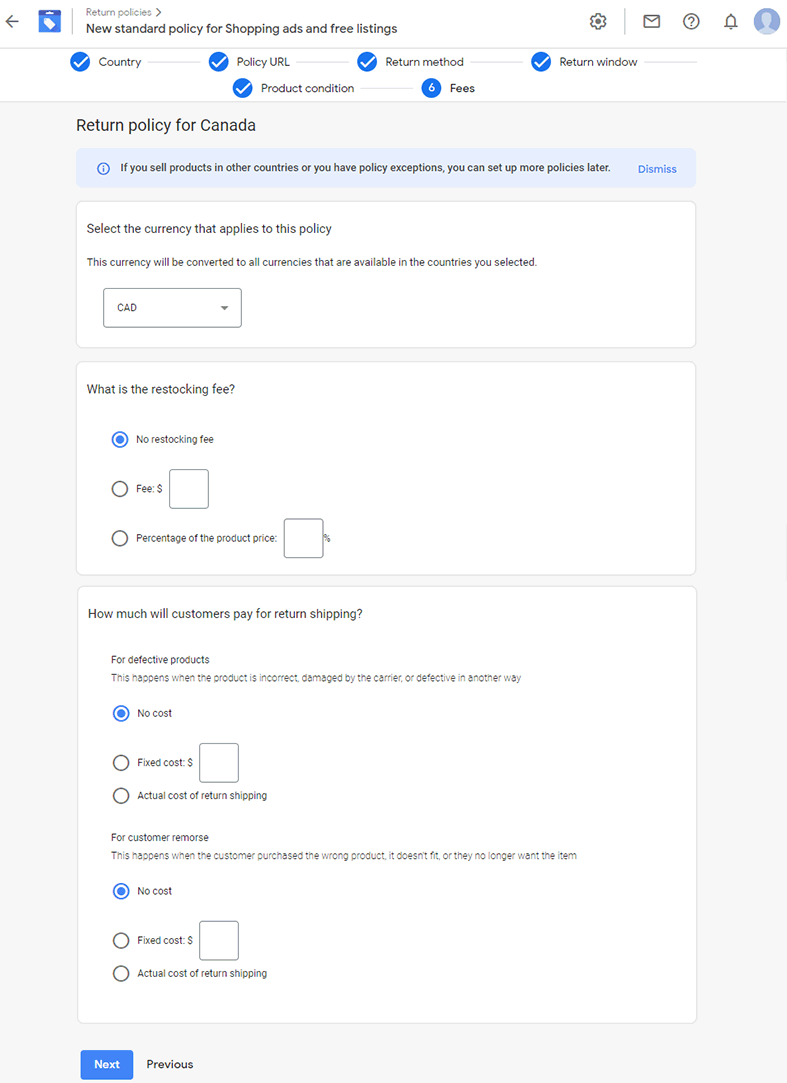Go back with the Previous button
787x1083 pixels.
170,1064
